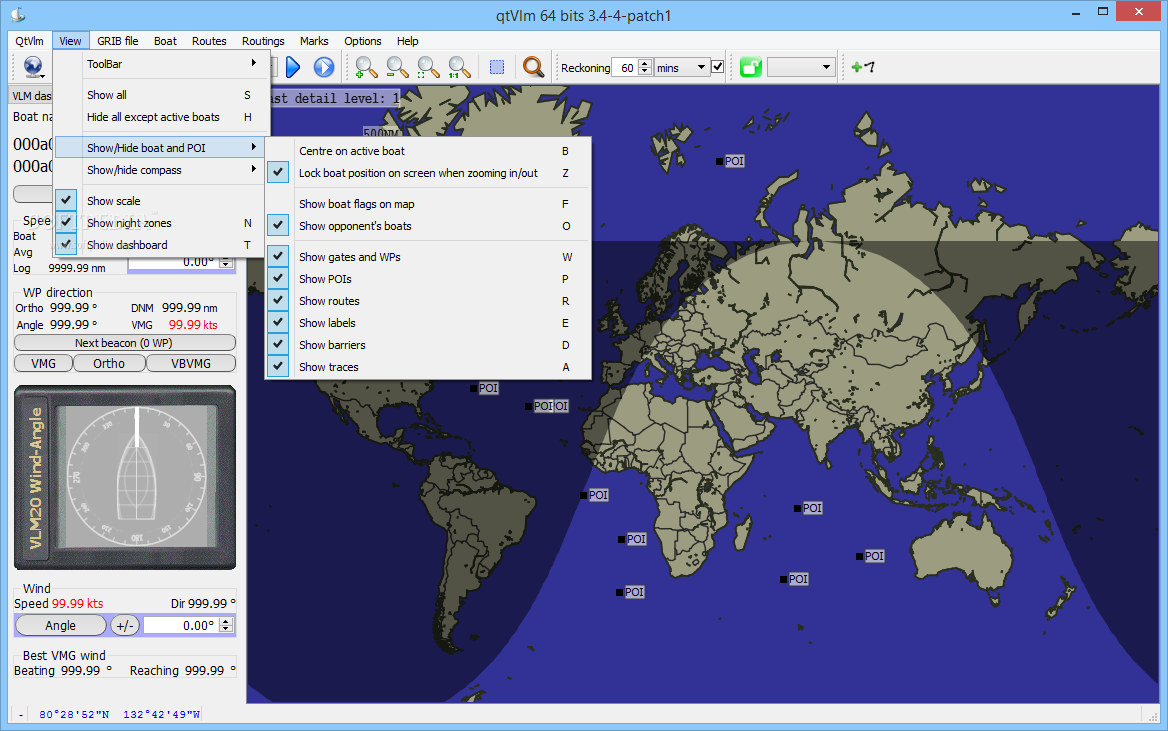This screenshot has height=731, width=1168.
Task: Click the Angle button under Wind
Action: click(x=60, y=626)
